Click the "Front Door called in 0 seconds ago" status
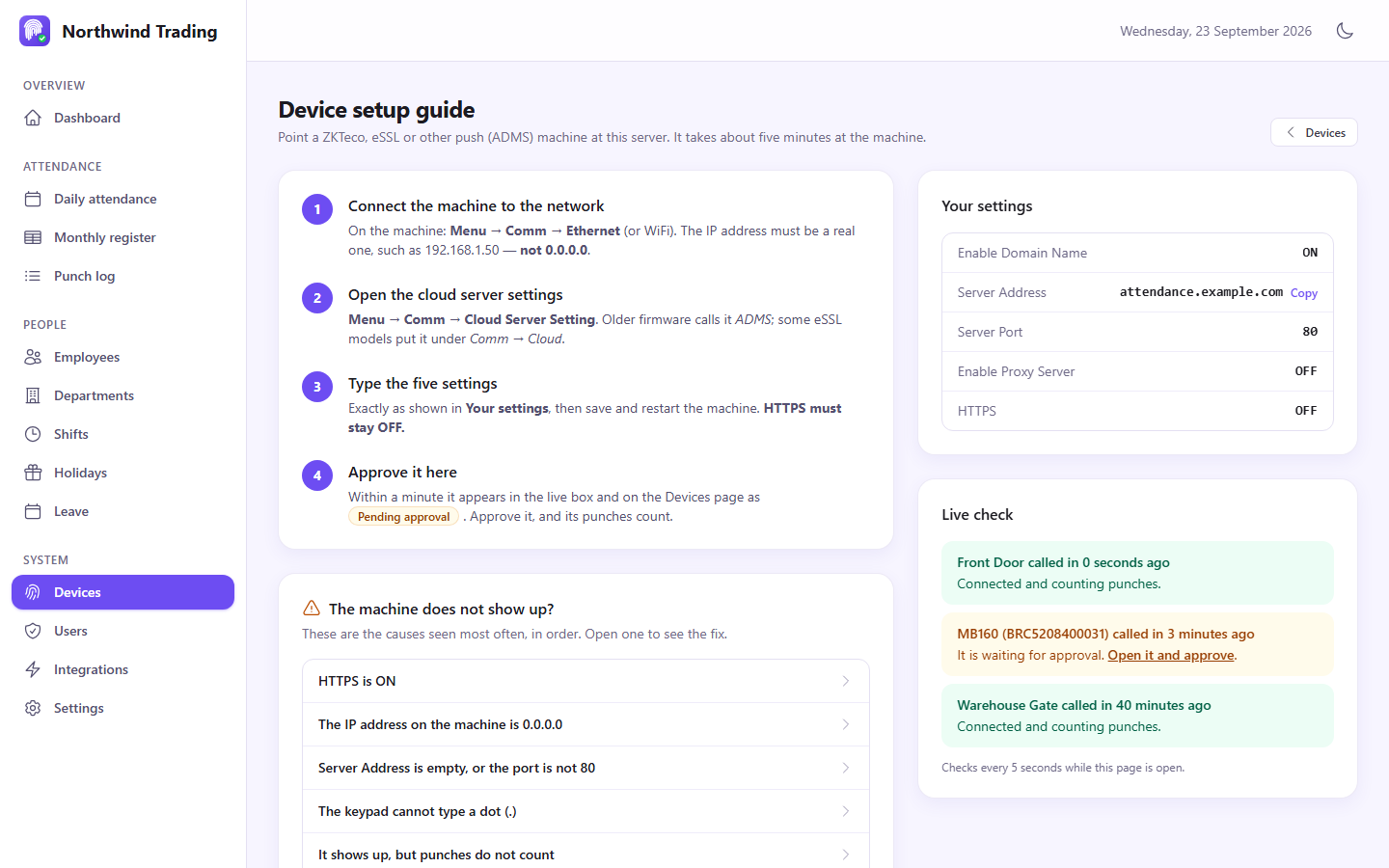Image resolution: width=1389 pixels, height=868 pixels. tap(1063, 562)
